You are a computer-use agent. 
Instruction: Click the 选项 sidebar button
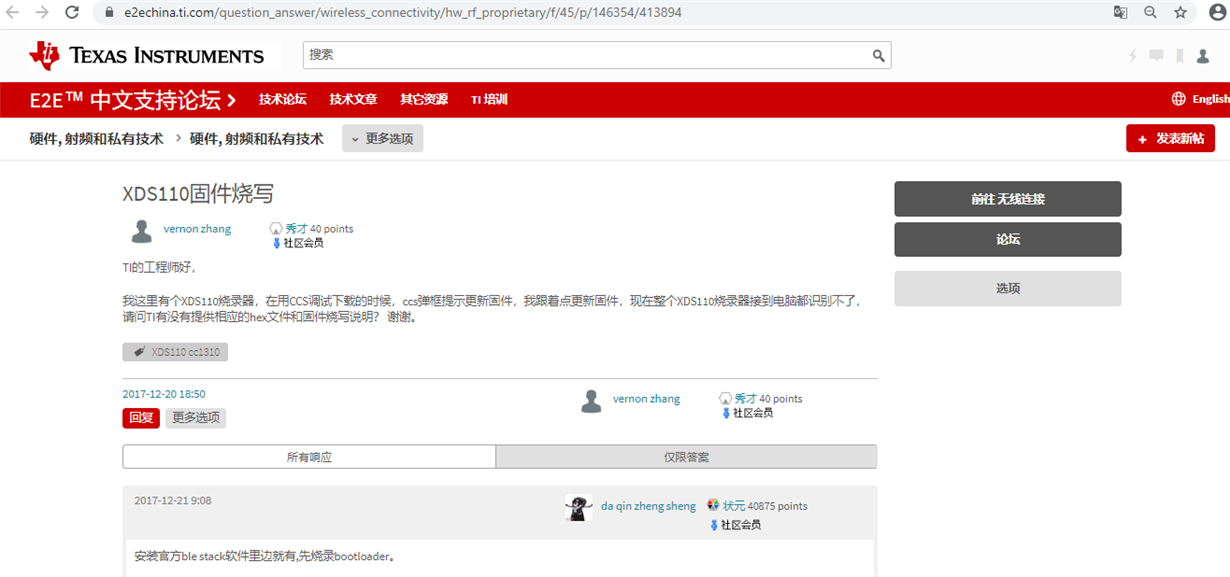[x=1008, y=288]
